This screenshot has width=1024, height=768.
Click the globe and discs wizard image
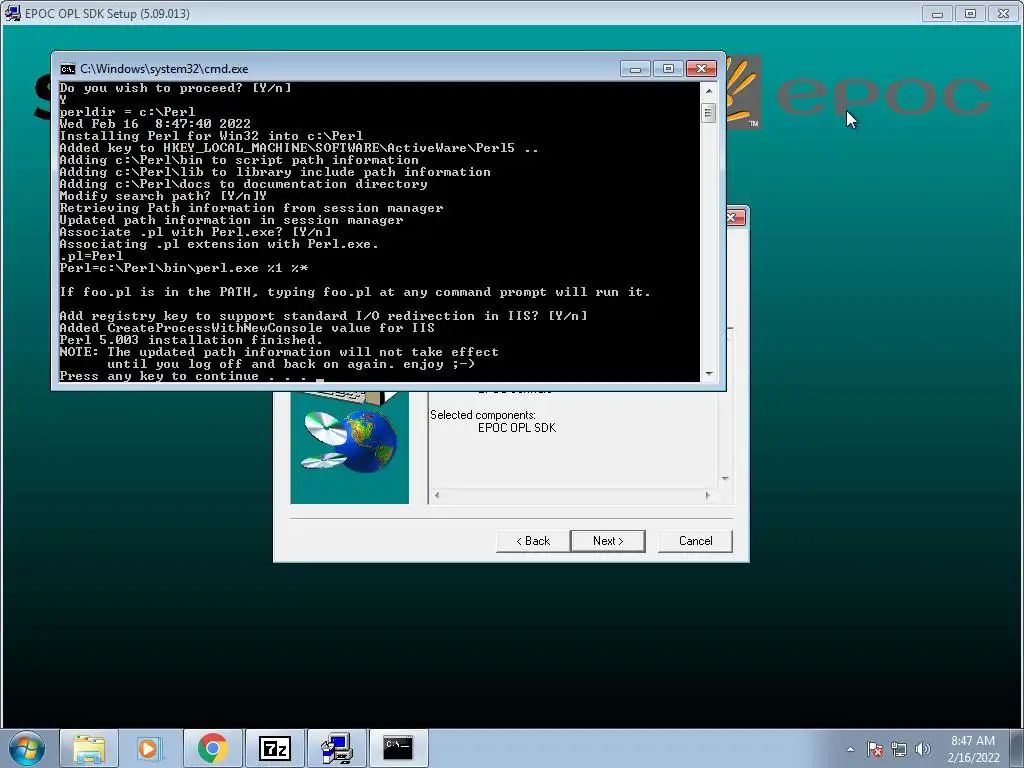coord(349,447)
